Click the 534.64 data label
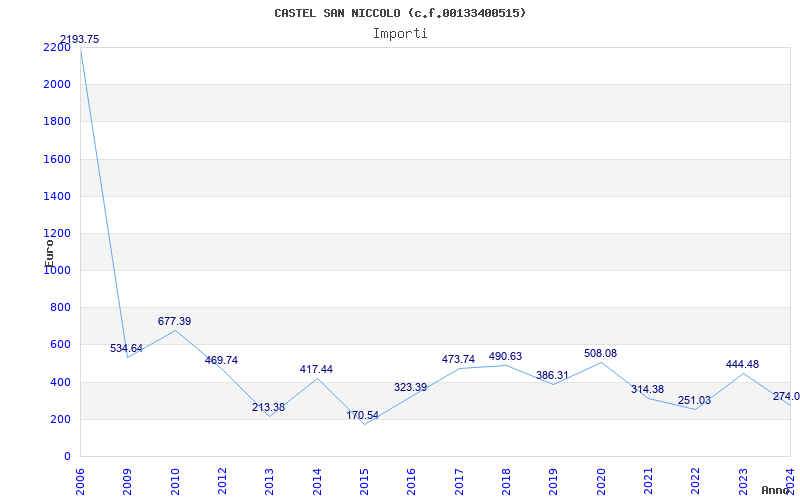This screenshot has width=800, height=500. (x=127, y=348)
